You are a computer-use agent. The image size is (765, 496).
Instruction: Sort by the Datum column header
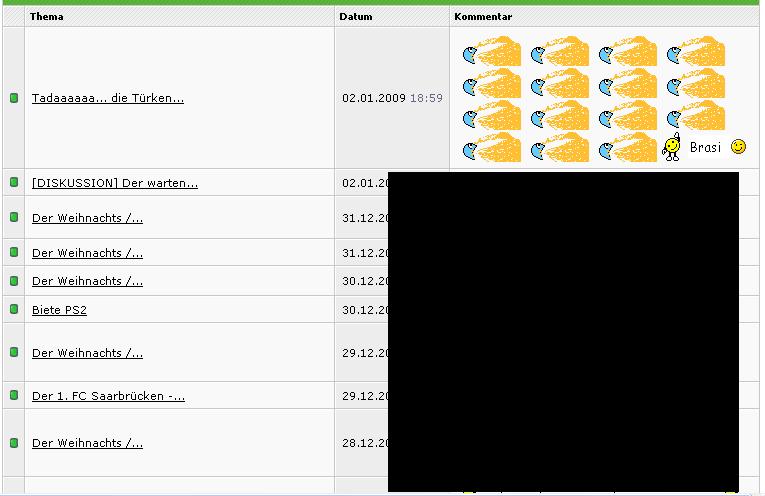[x=355, y=17]
